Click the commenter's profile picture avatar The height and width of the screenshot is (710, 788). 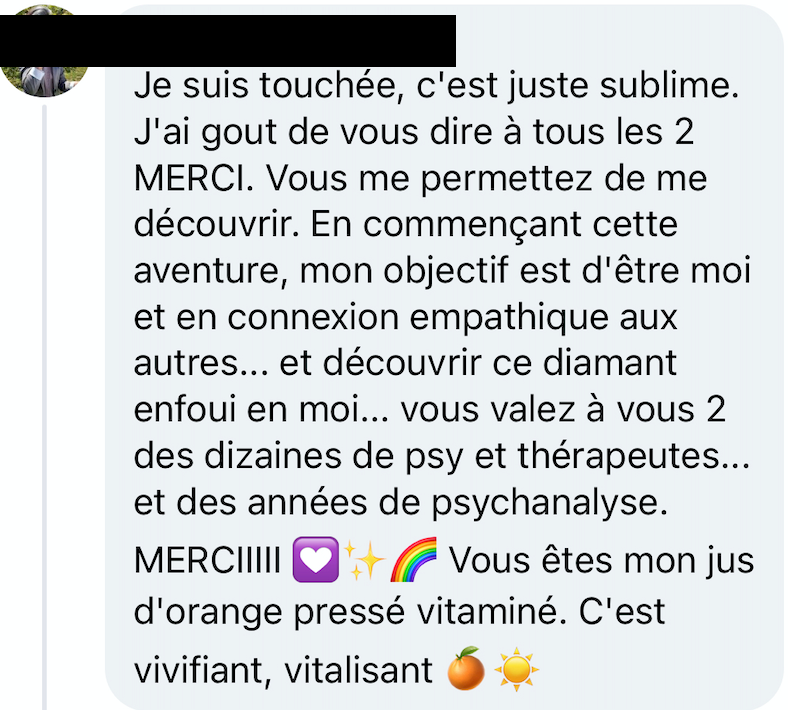point(44,51)
